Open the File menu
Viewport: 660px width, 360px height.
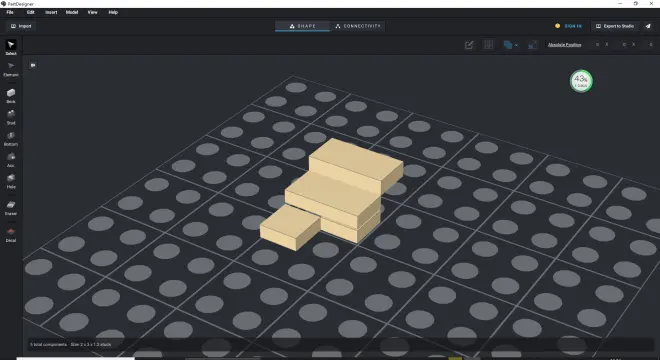click(x=10, y=12)
